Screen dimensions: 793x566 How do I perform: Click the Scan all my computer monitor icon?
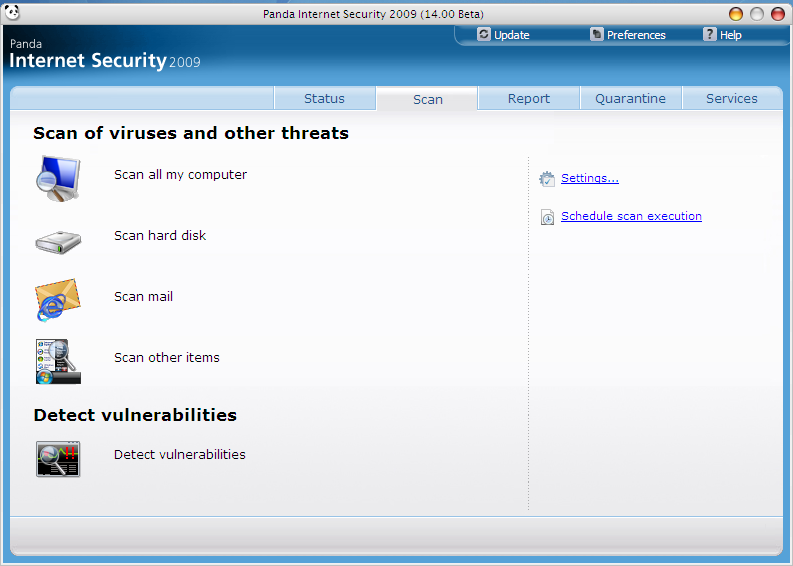click(58, 179)
